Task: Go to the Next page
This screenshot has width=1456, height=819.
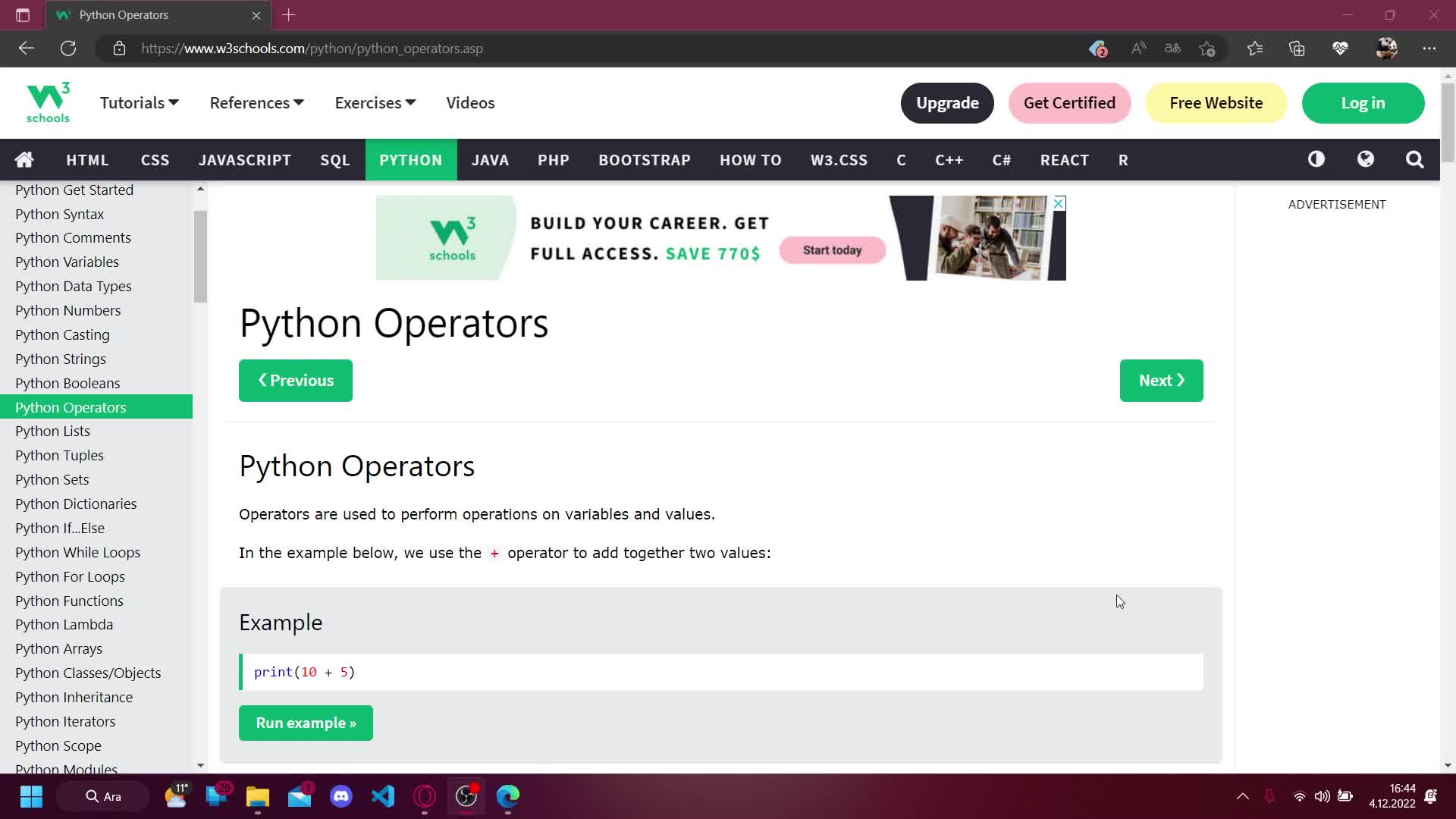Action: [x=1161, y=381]
